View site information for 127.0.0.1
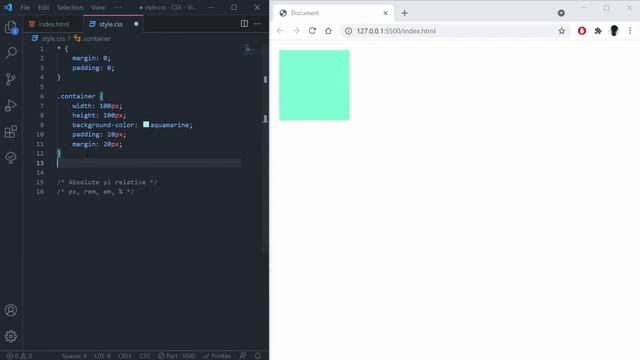 (x=348, y=31)
